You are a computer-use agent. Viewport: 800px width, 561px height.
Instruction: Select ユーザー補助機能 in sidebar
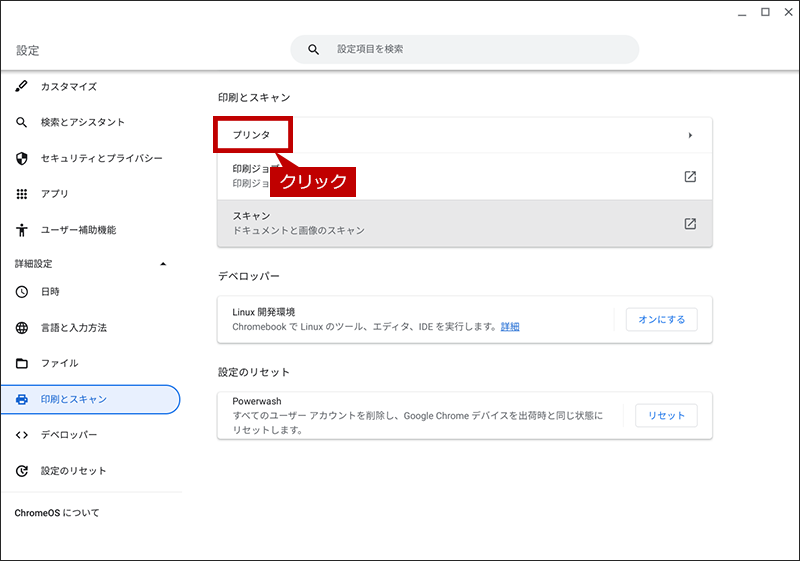click(79, 230)
